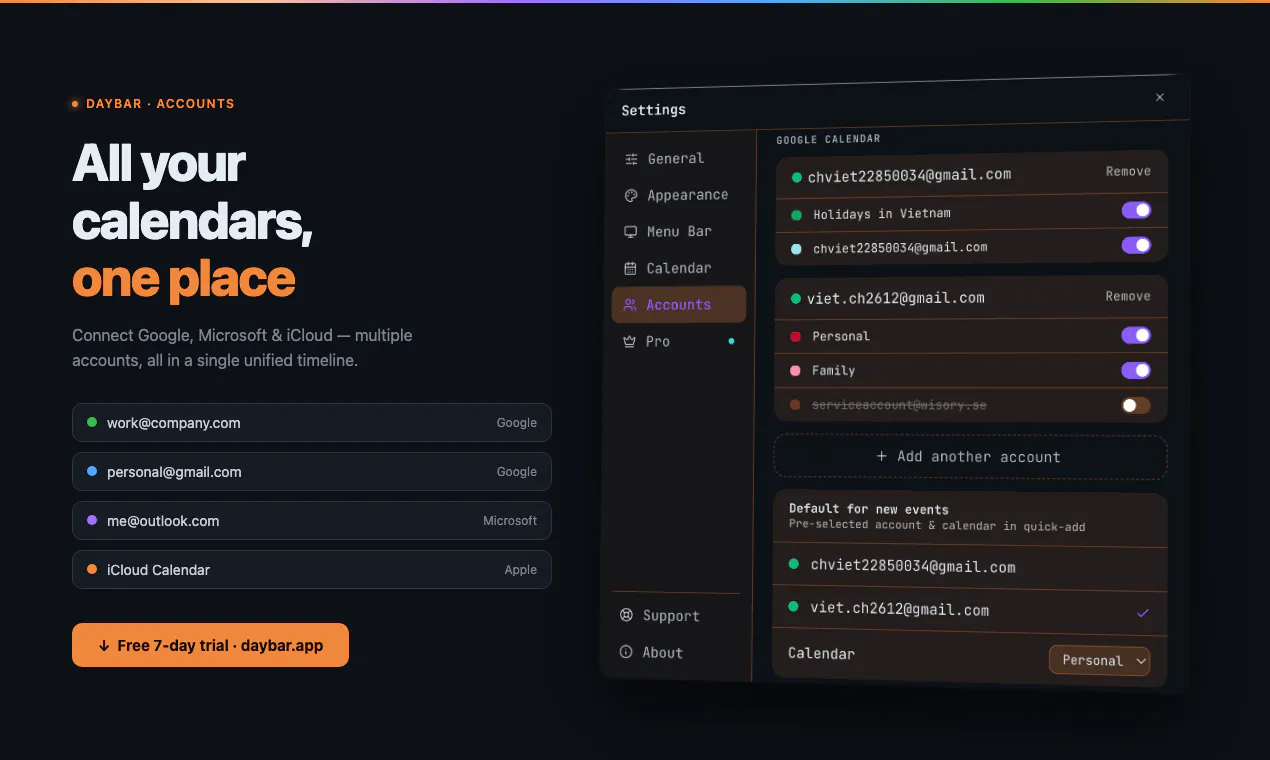The height and width of the screenshot is (760, 1270).
Task: Click the Settings window title
Action: click(653, 110)
